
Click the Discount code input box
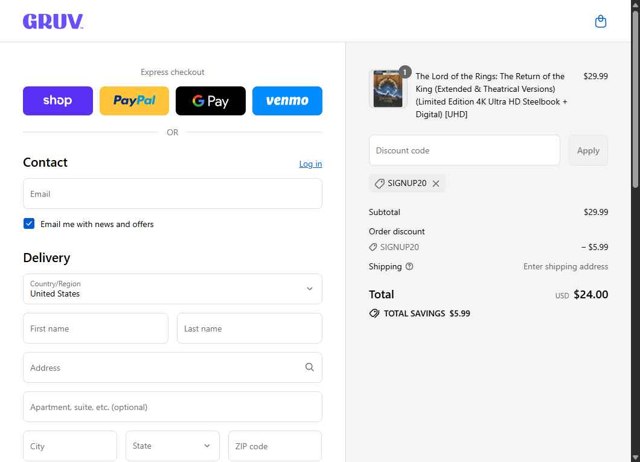click(x=464, y=151)
